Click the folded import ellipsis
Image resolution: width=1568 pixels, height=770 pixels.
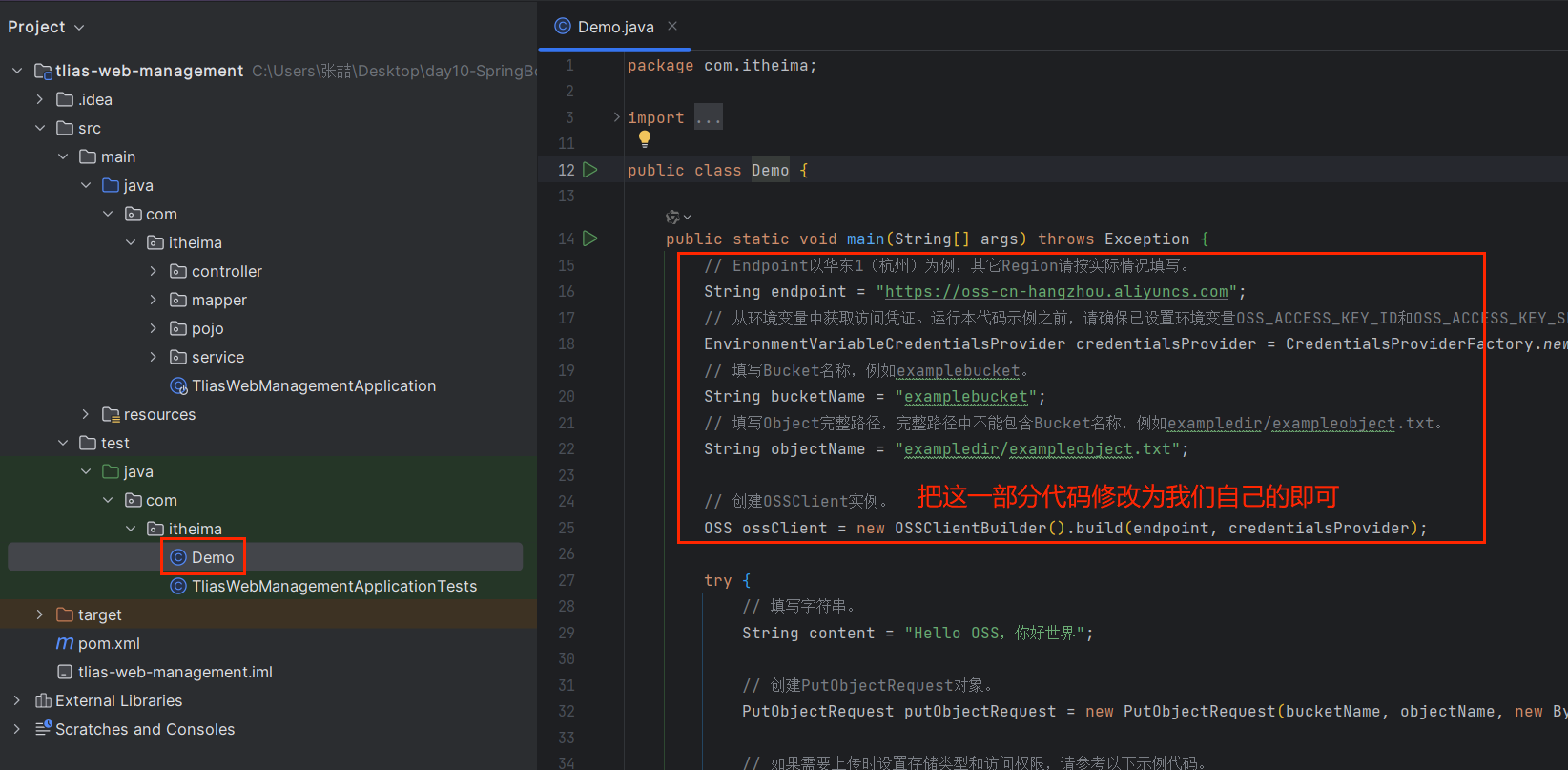pyautogui.click(x=709, y=117)
